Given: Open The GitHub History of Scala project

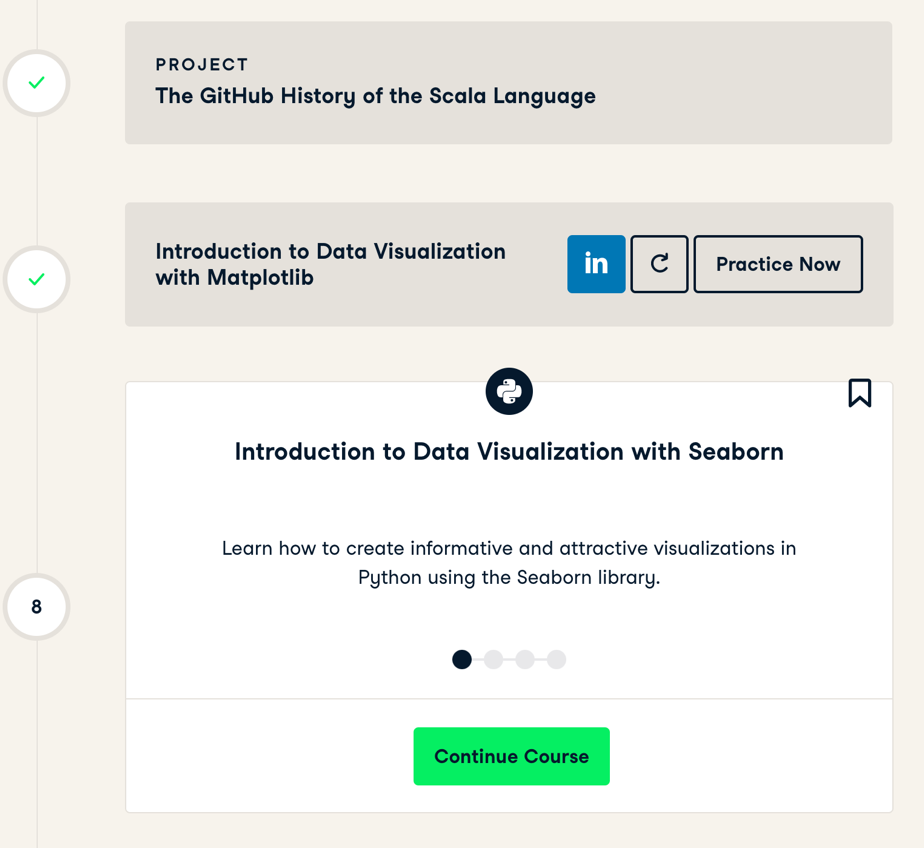Looking at the screenshot, I should tap(375, 96).
